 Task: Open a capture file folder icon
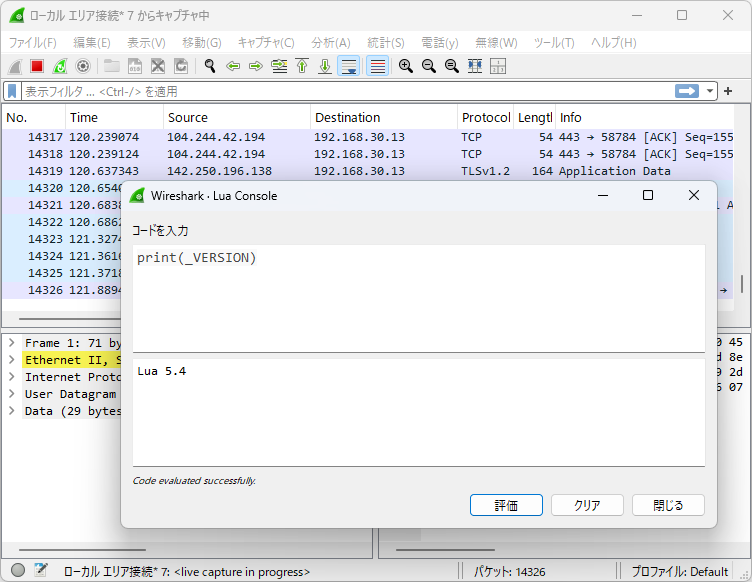[x=112, y=66]
